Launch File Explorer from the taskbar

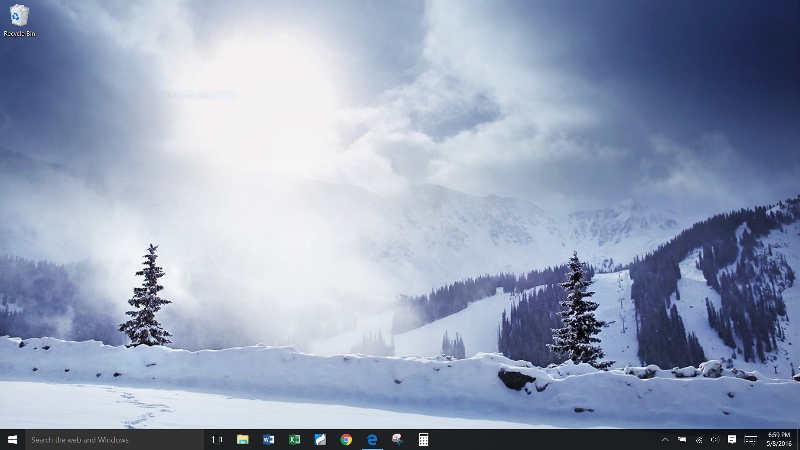pyautogui.click(x=243, y=439)
